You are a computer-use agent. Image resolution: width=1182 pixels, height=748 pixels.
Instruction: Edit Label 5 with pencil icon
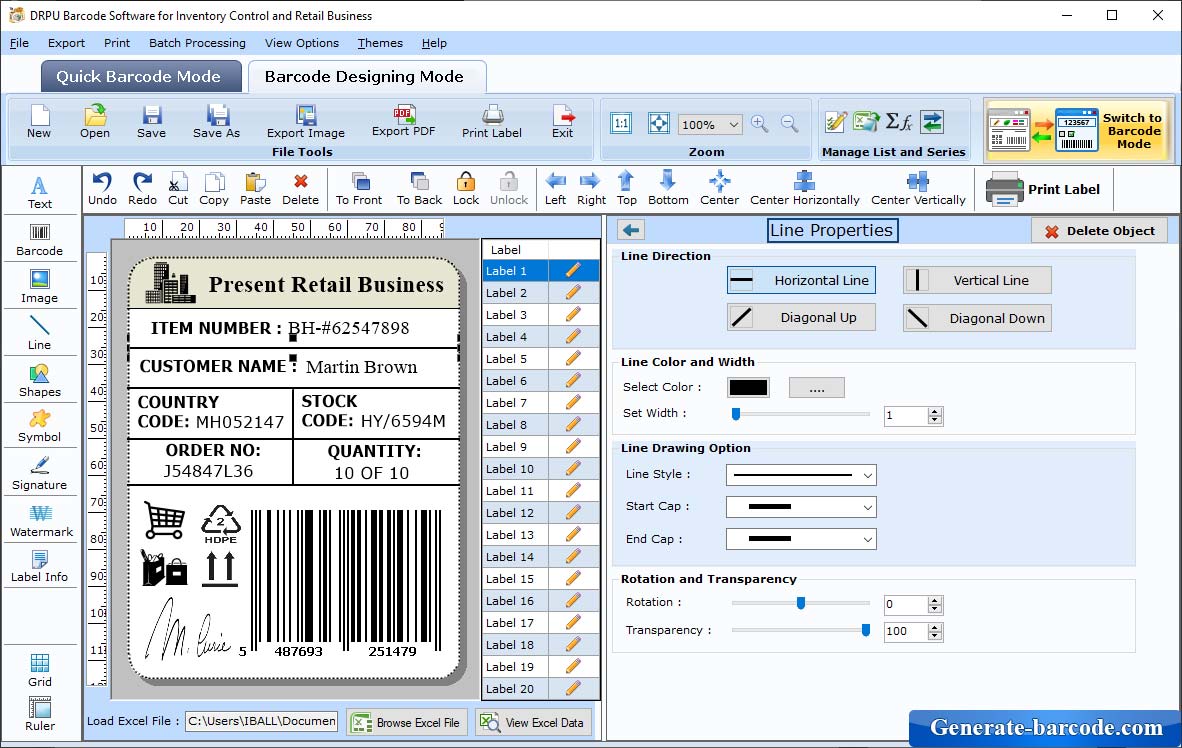click(573, 358)
